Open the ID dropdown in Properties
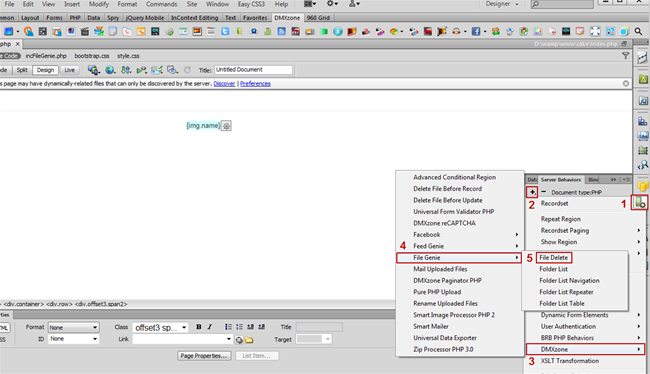650x374 pixels. tap(73, 339)
